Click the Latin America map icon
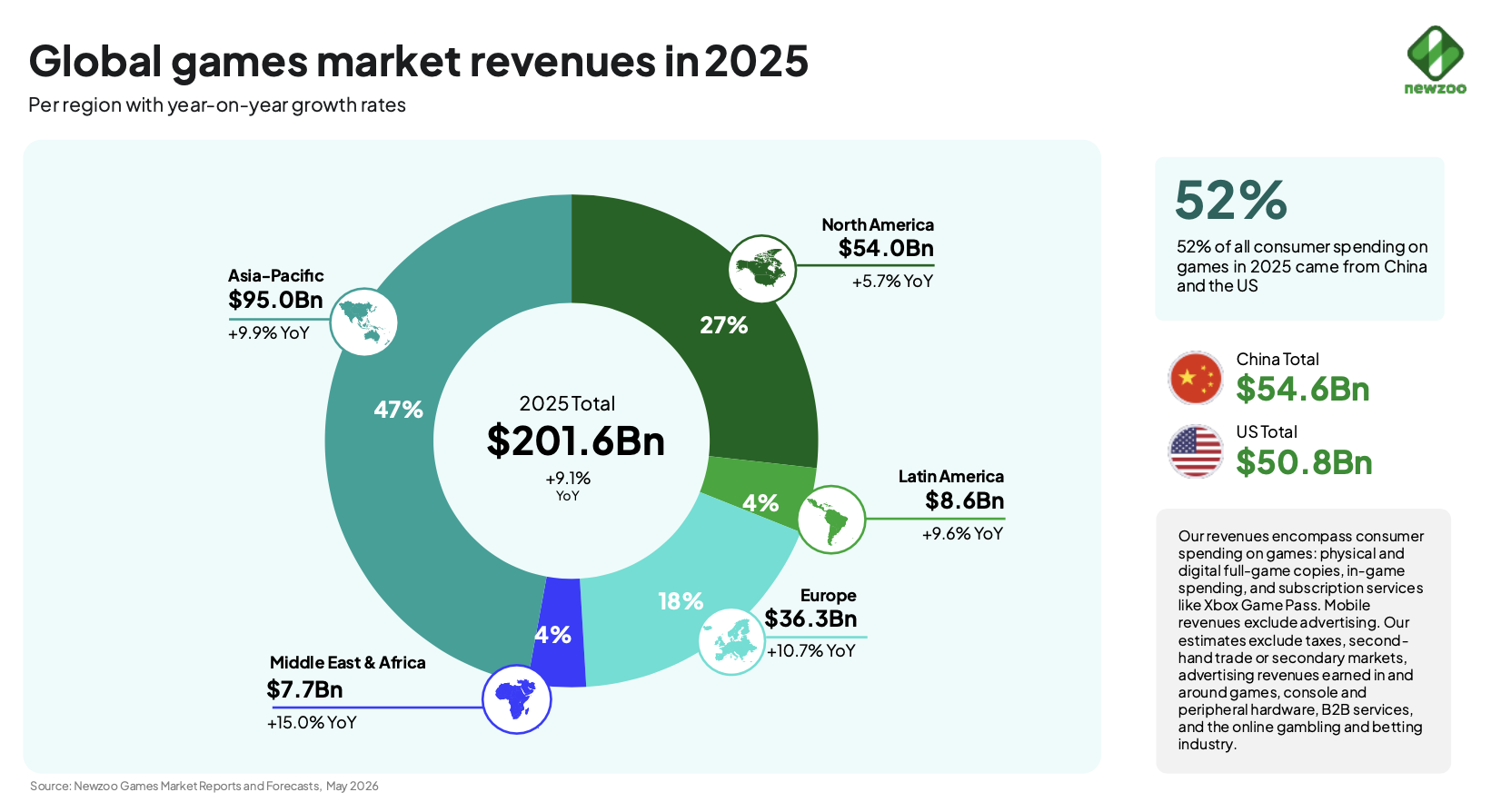1501x812 pixels. [831, 520]
